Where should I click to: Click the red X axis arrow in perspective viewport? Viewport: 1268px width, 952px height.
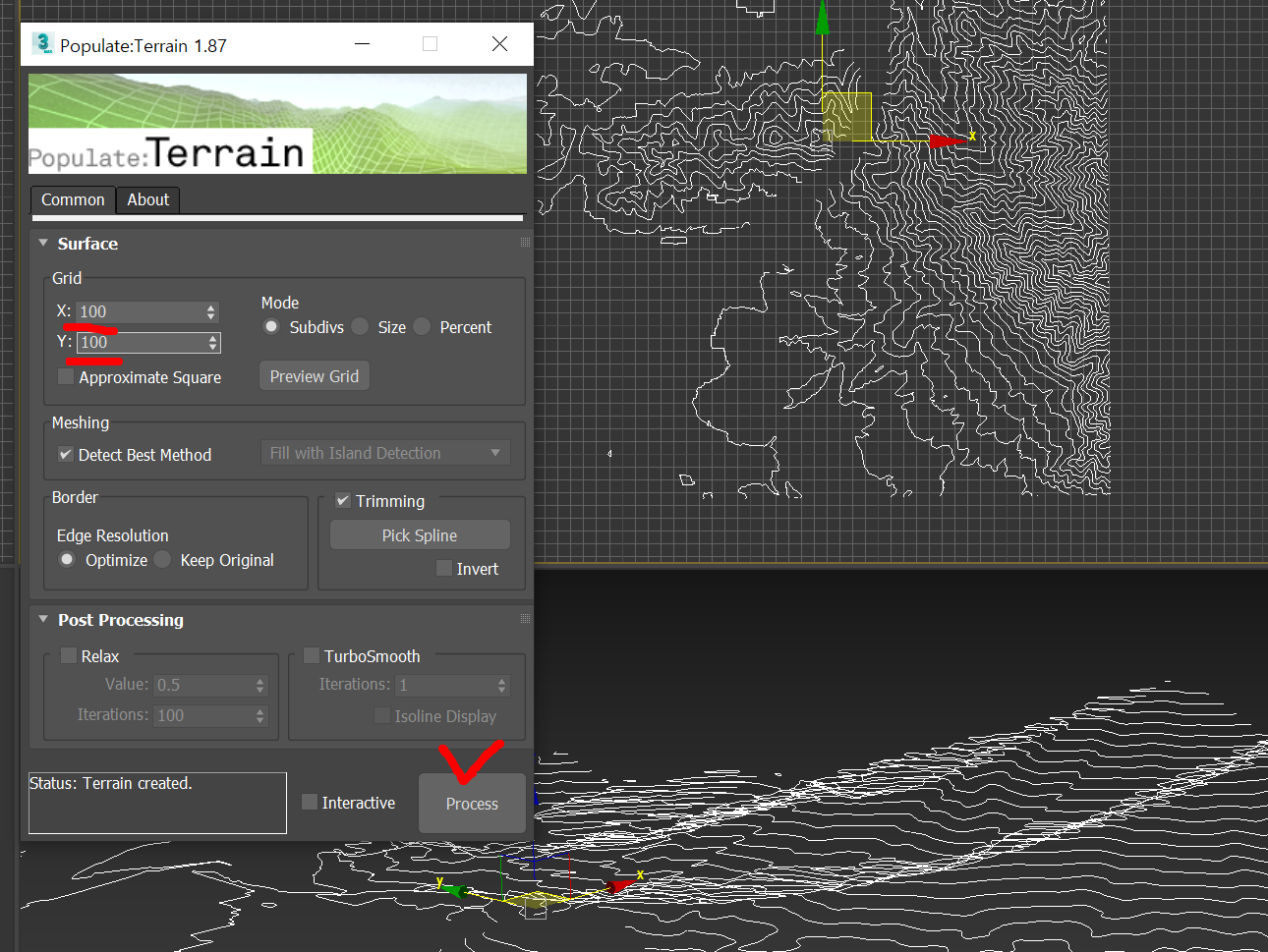coord(620,886)
